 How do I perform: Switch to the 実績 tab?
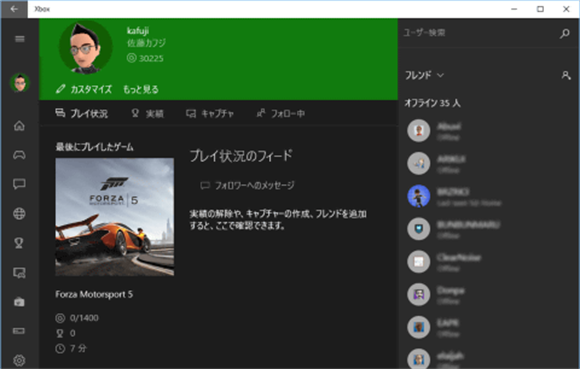pos(148,113)
